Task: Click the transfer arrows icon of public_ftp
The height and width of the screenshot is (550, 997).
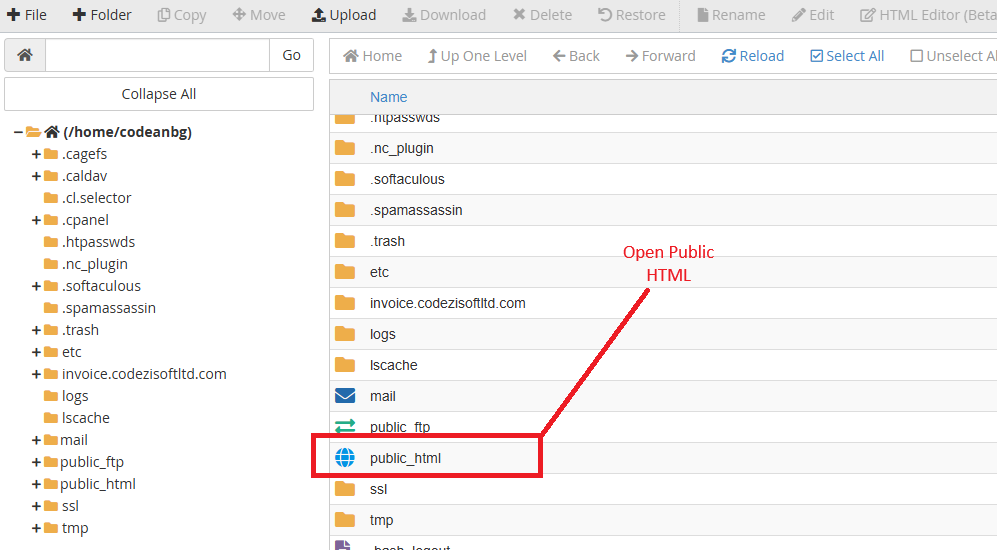Action: pos(345,426)
